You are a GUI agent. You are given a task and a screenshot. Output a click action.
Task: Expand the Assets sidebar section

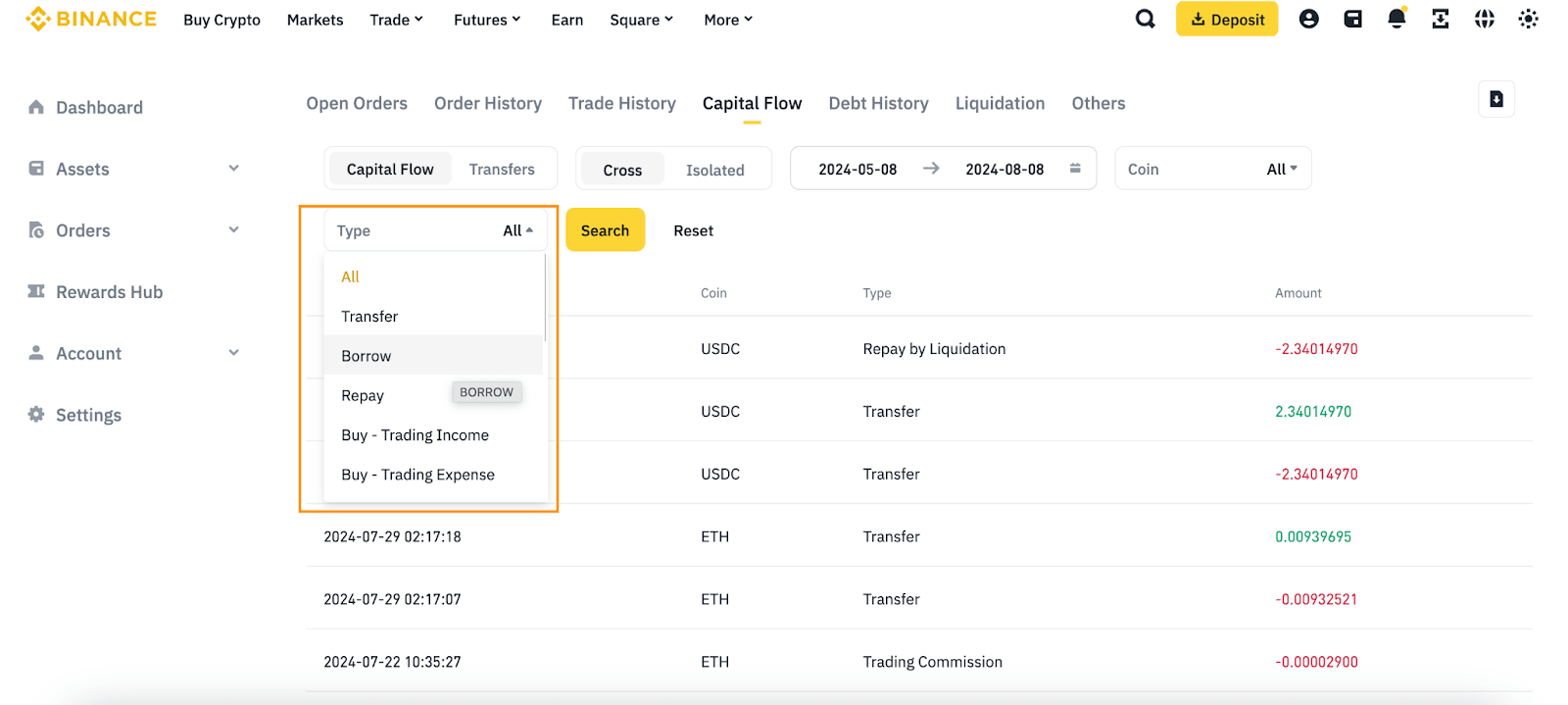click(x=233, y=169)
